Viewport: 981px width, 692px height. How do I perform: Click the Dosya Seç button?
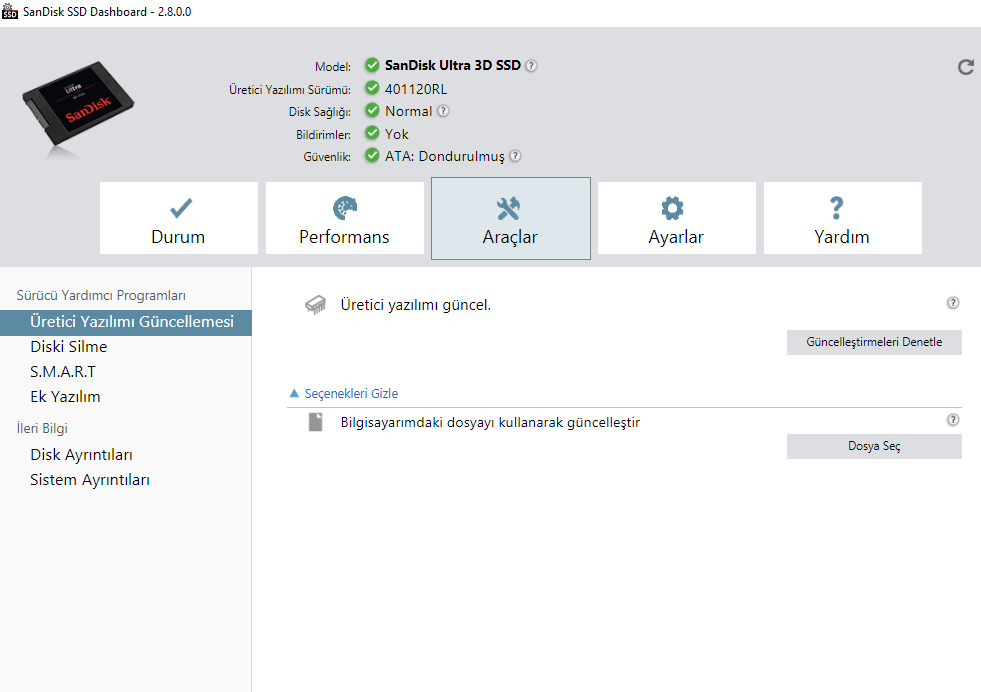coord(874,446)
